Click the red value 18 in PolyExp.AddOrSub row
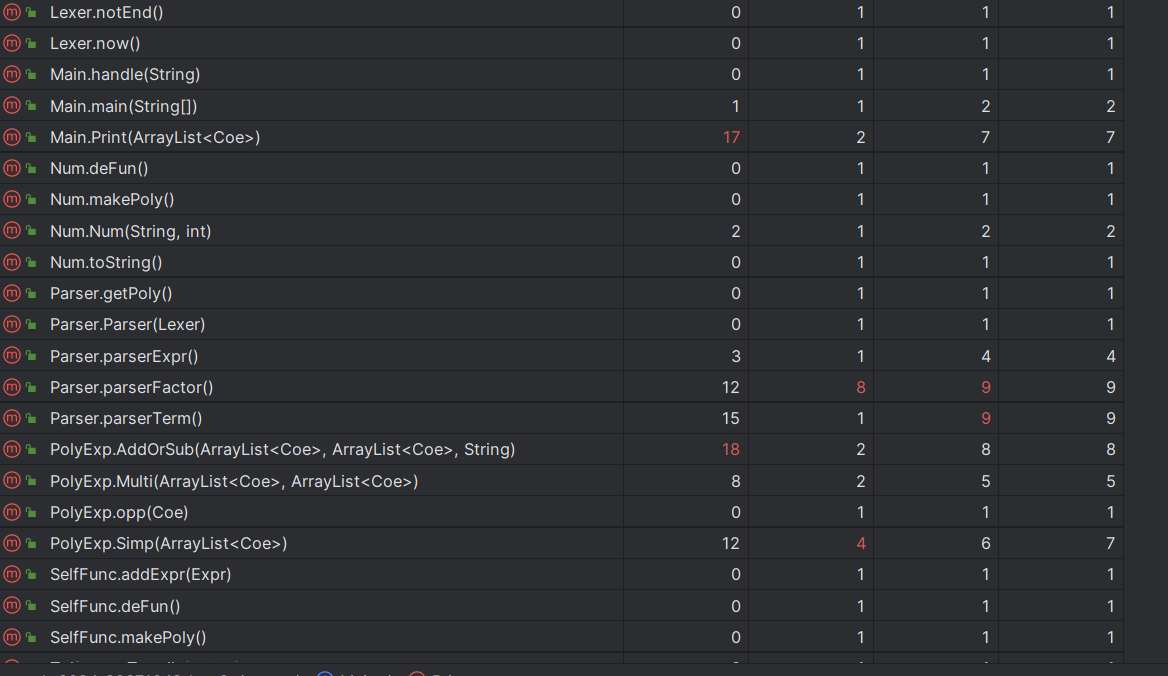This screenshot has width=1168, height=676. coord(731,450)
